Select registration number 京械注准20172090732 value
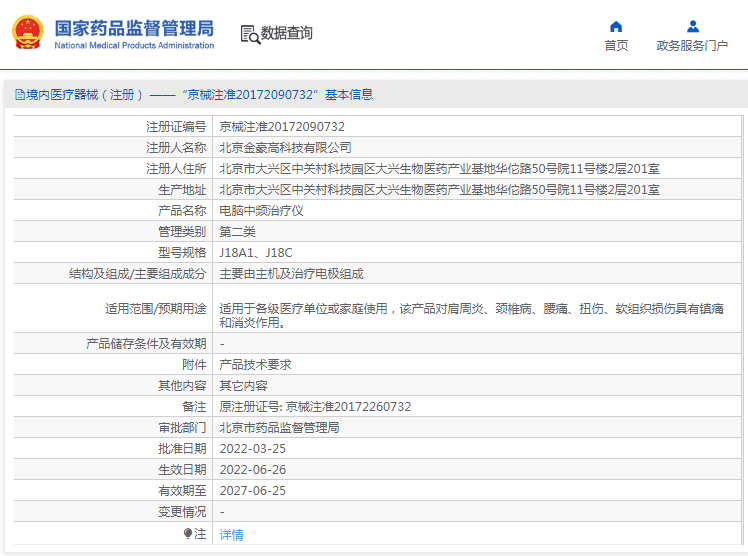 pyautogui.click(x=282, y=127)
